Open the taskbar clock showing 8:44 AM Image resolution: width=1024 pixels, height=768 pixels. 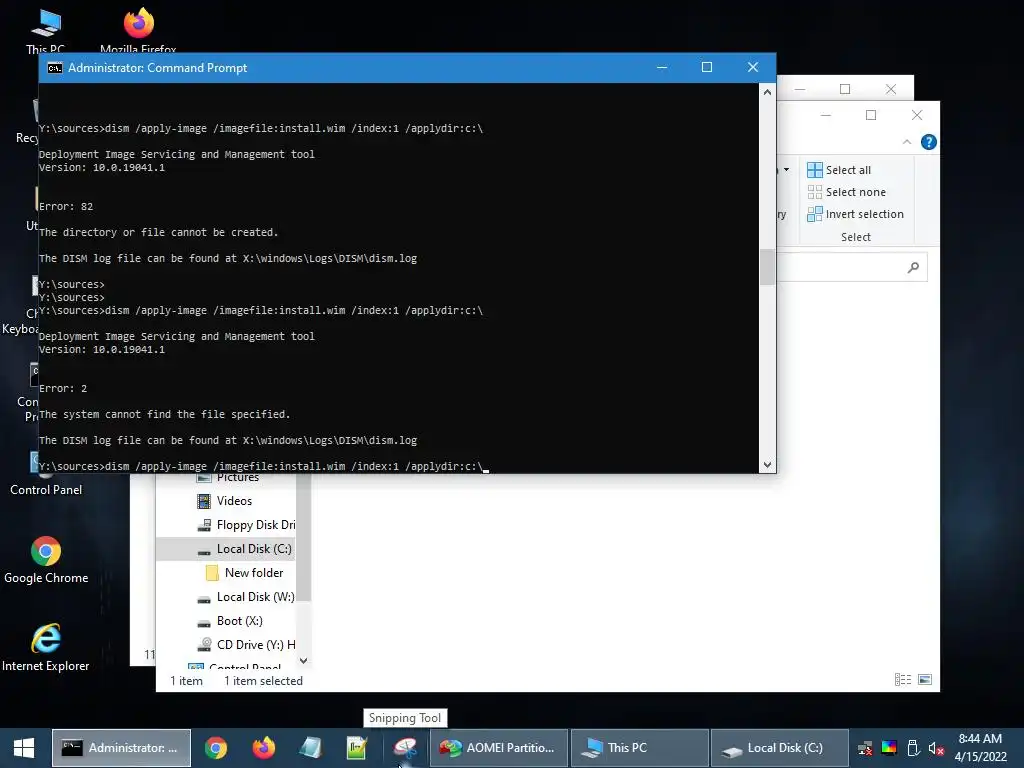980,748
